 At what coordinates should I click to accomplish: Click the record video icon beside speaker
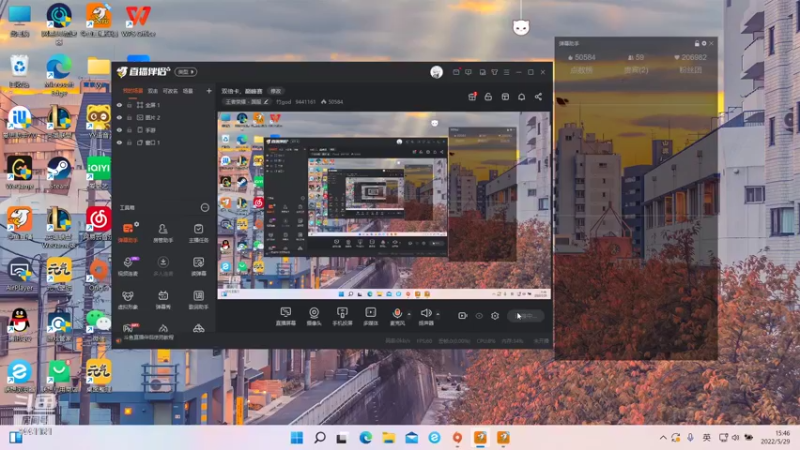click(x=462, y=316)
